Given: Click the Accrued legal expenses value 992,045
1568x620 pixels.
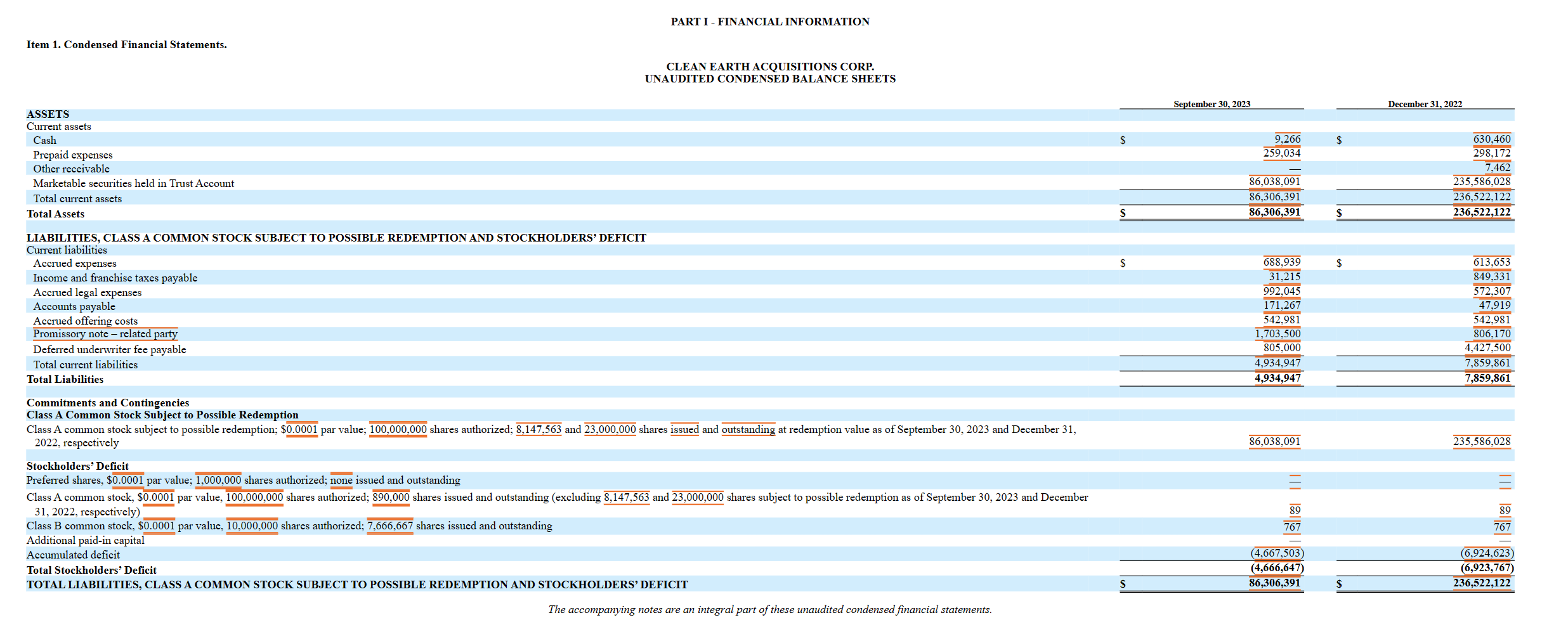Looking at the screenshot, I should (x=1281, y=291).
